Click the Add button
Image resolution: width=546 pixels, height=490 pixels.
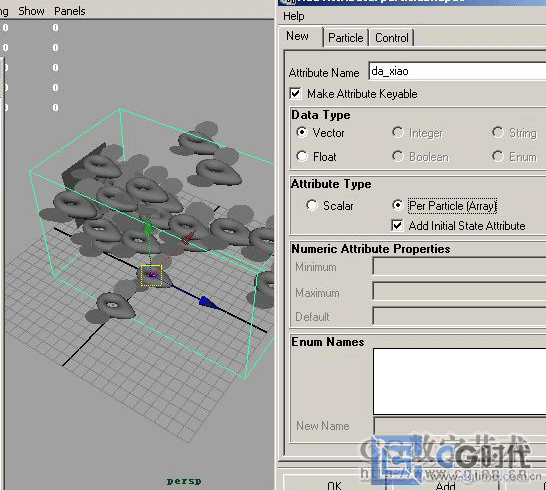tap(445, 484)
